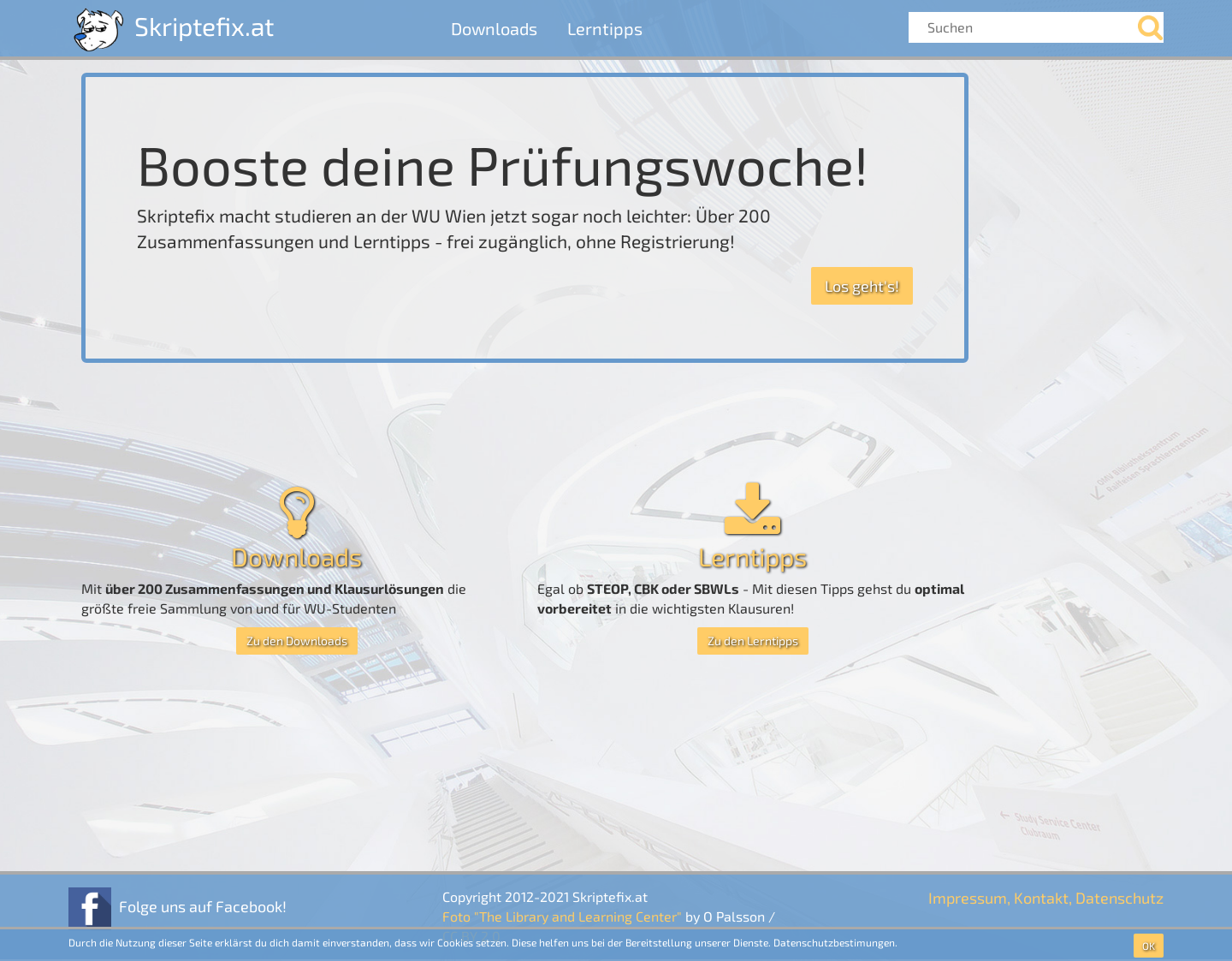
Task: Open the Facebook logo icon
Action: point(90,907)
